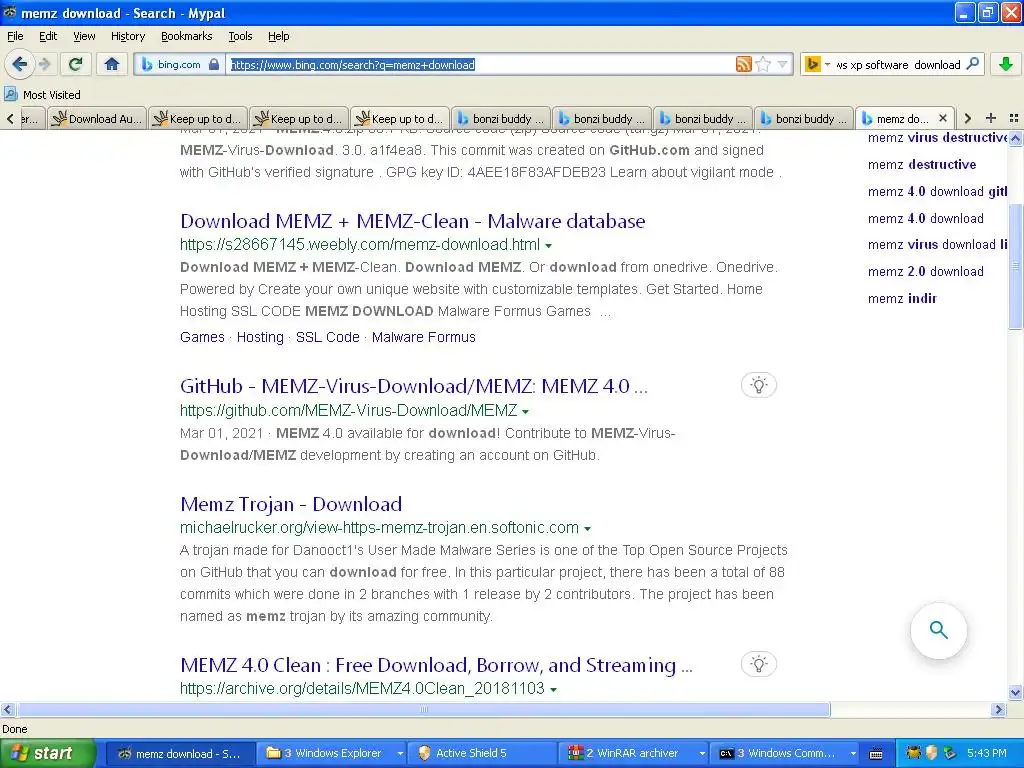Expand the archive.org URL dropdown arrow

pyautogui.click(x=554, y=690)
